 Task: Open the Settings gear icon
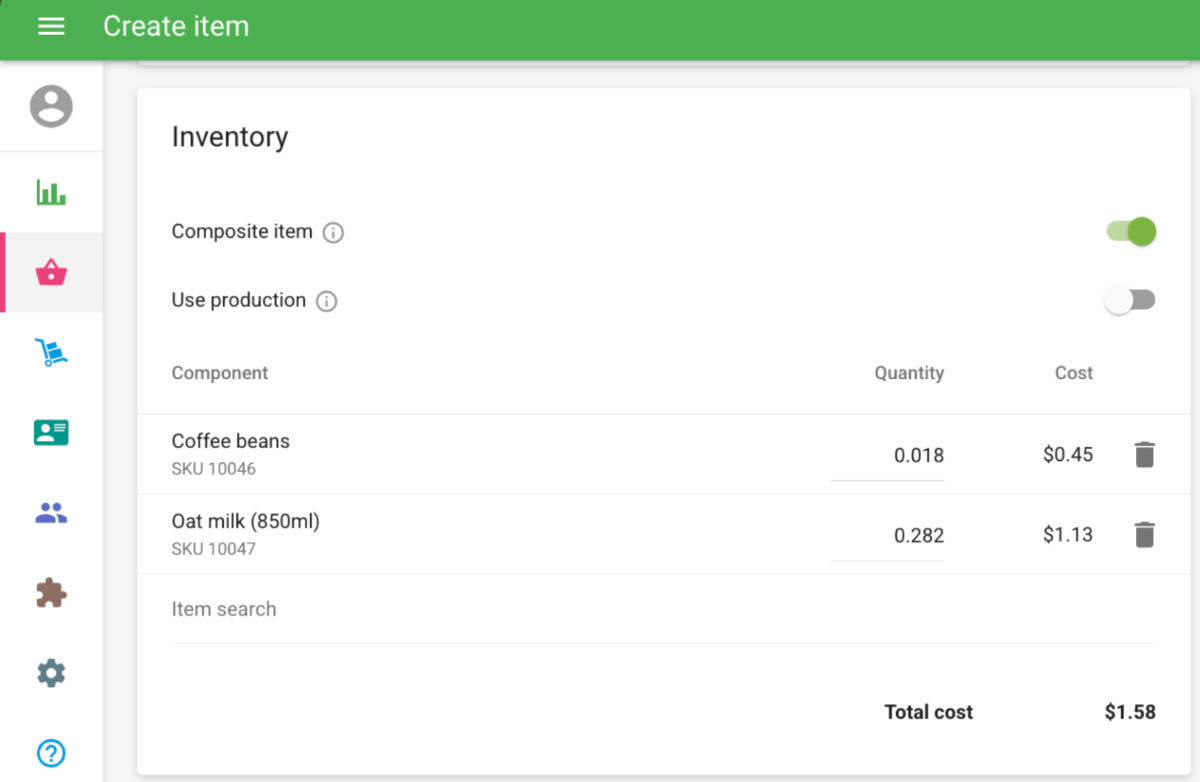pos(51,673)
